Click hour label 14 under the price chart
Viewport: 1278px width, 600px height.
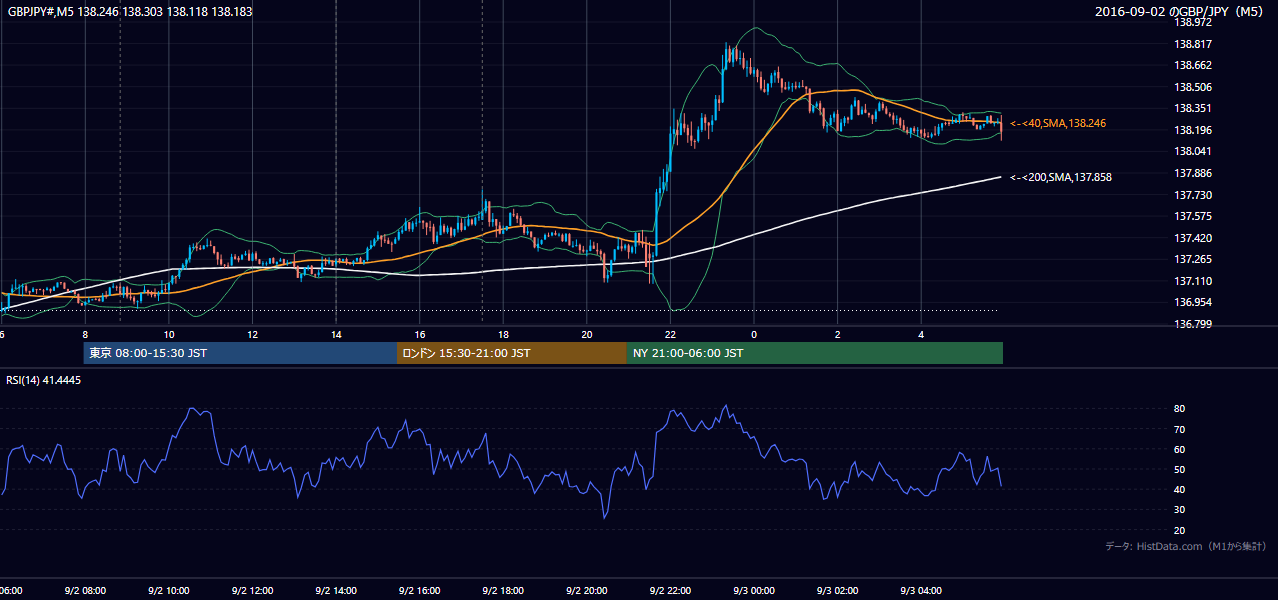(x=336, y=334)
